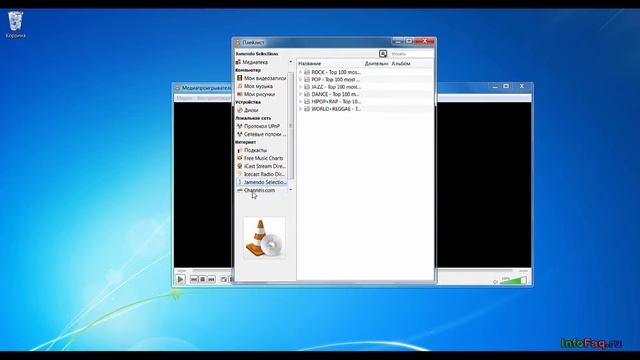Expand the WORLD+REGGAE row arrow
The width and height of the screenshot is (640, 360).
(x=300, y=109)
